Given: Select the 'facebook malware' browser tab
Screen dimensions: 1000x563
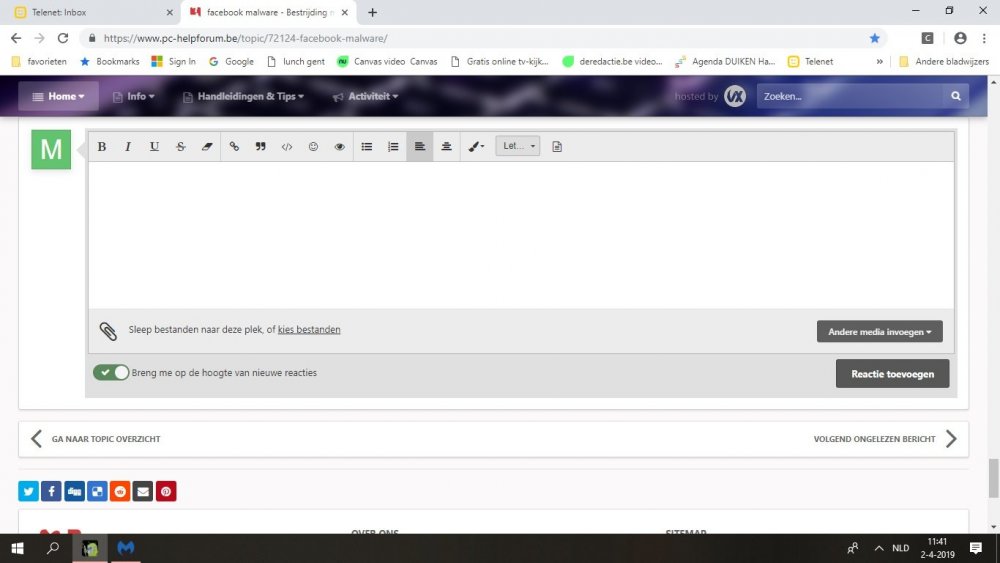Looking at the screenshot, I should [267, 12].
